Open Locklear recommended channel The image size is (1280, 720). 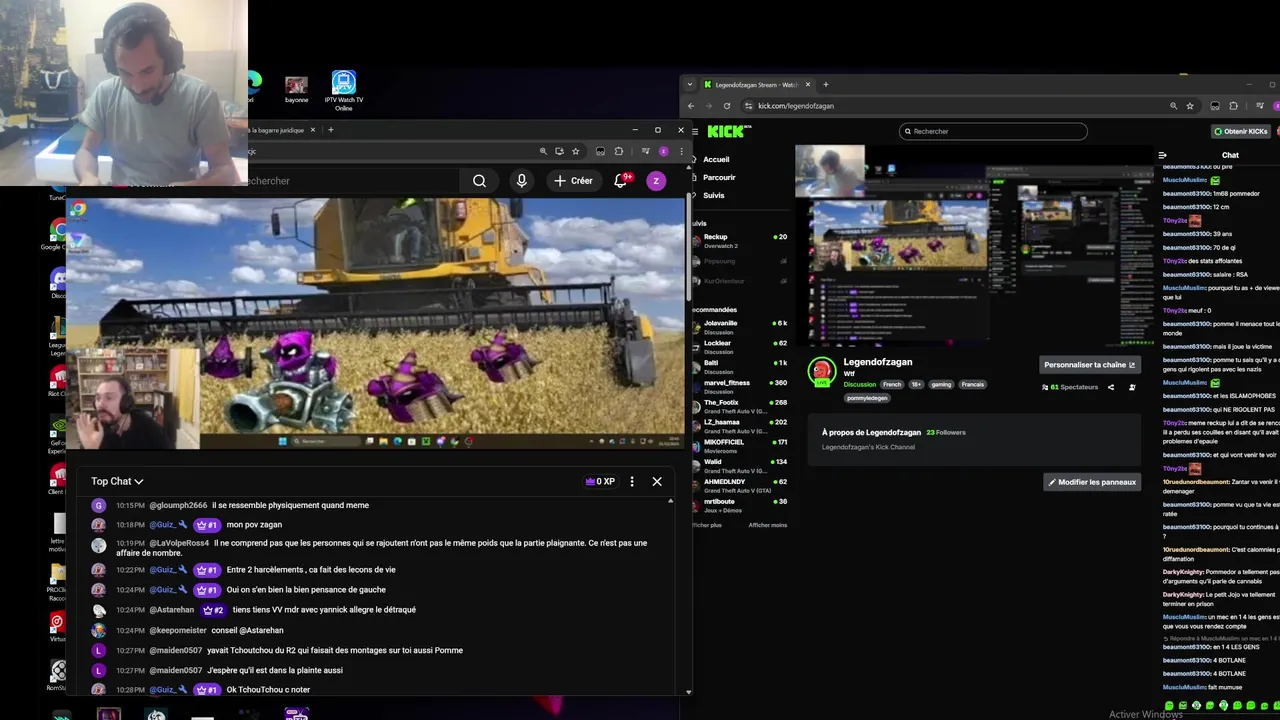click(x=740, y=347)
